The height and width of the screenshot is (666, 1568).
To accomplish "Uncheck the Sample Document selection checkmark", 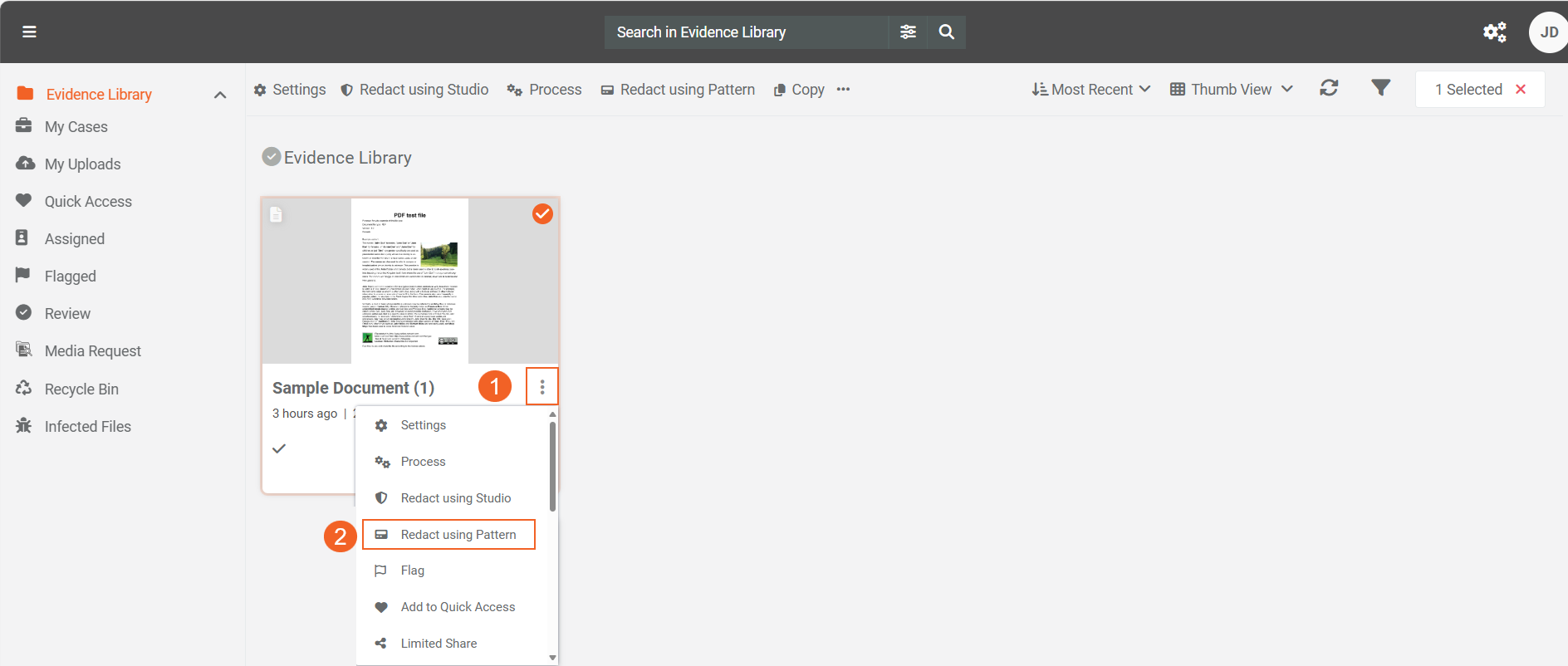I will pos(542,214).
